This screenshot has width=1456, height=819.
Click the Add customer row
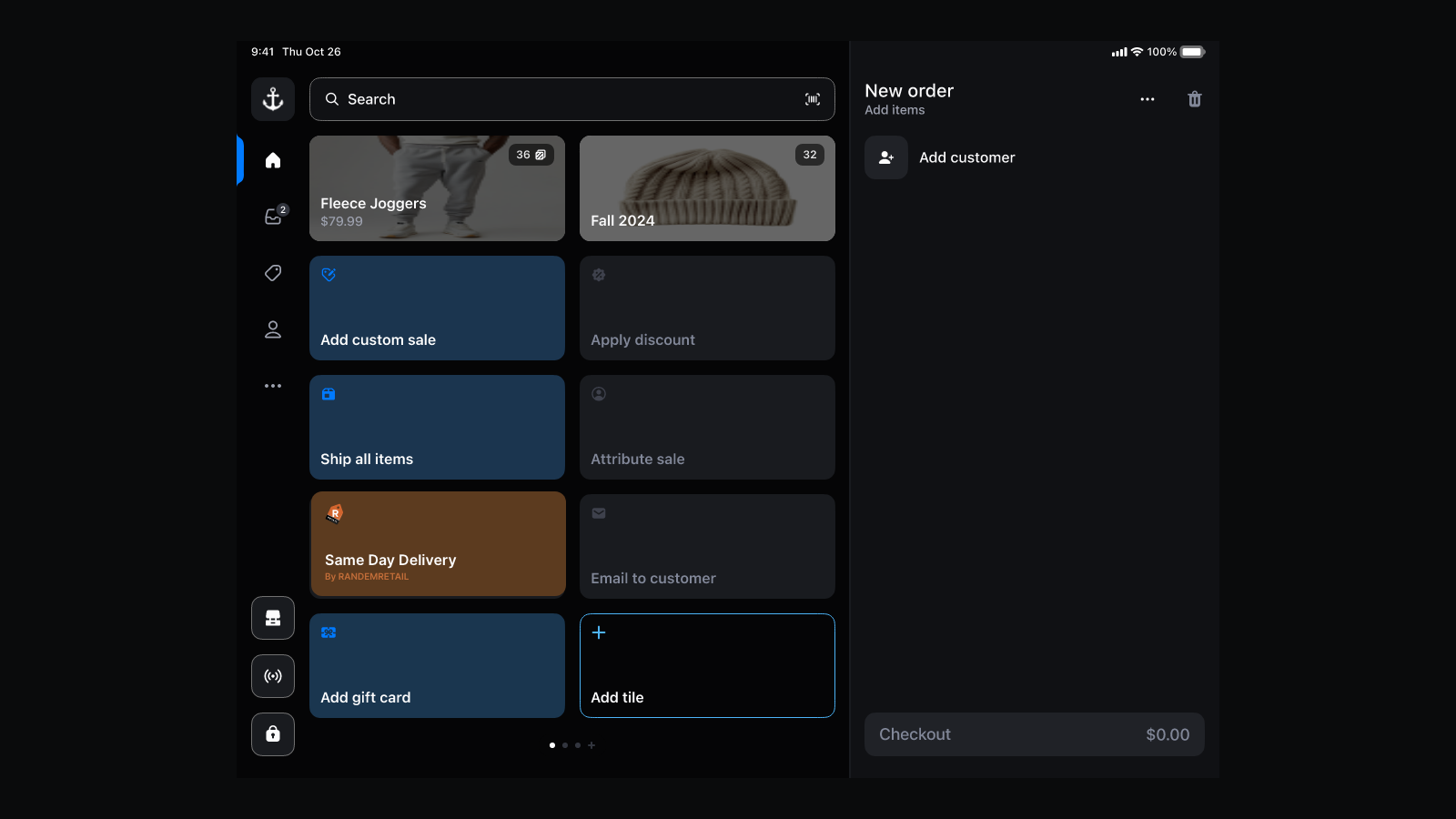[1035, 157]
